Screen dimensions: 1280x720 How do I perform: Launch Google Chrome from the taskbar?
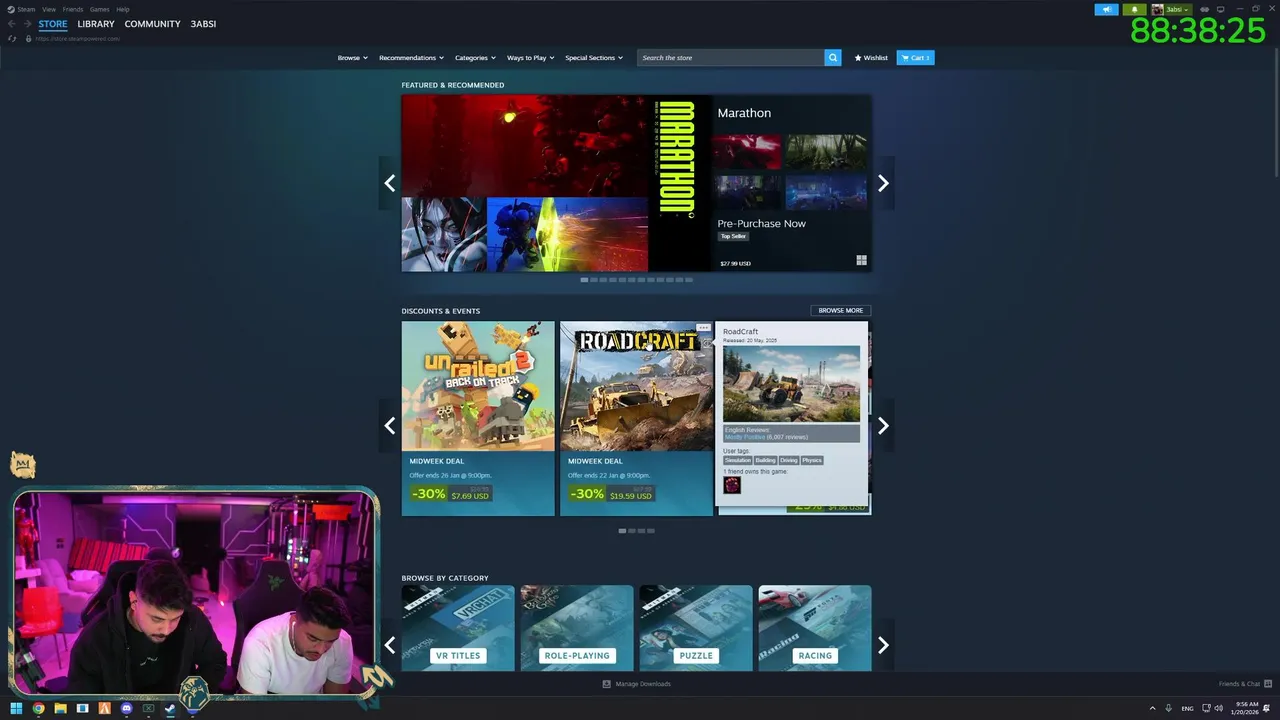[38, 709]
